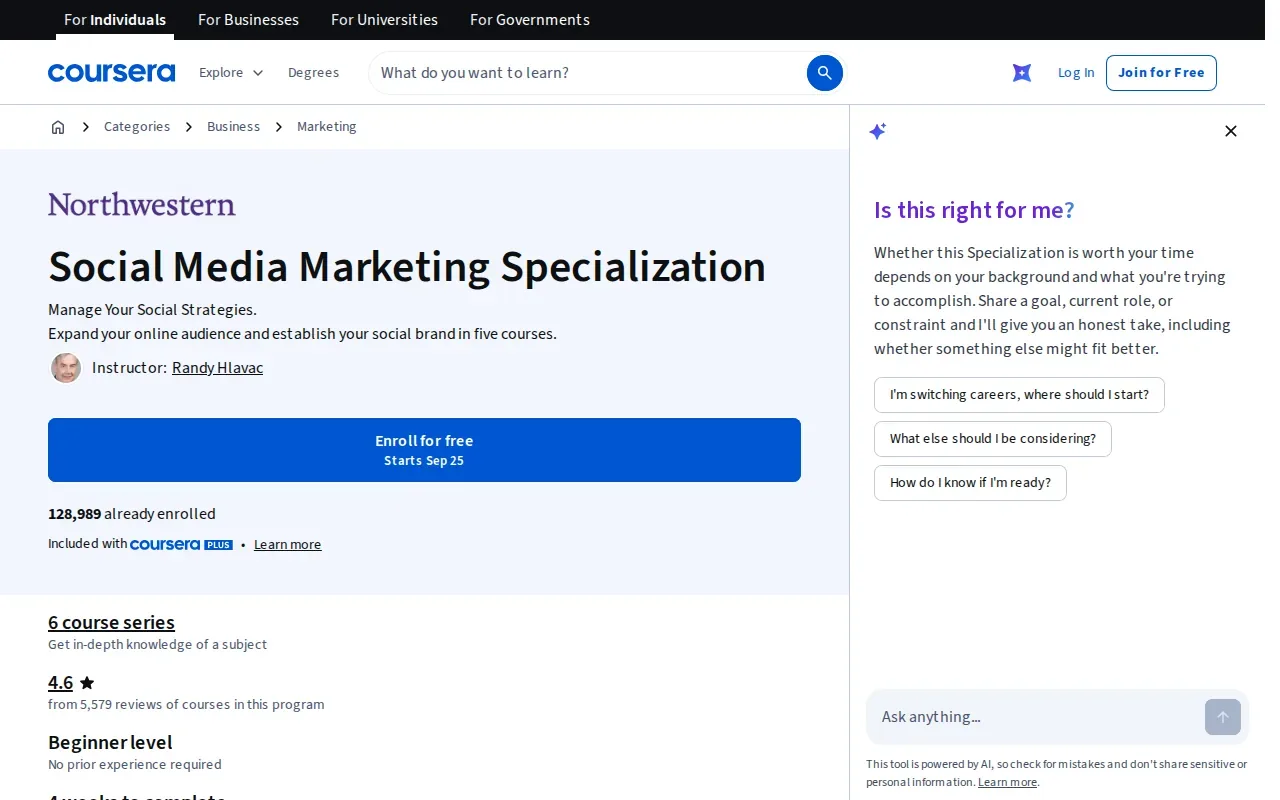The width and height of the screenshot is (1280, 800).
Task: Select "How do I know if I'm ready?" suggestion
Action: 970,483
